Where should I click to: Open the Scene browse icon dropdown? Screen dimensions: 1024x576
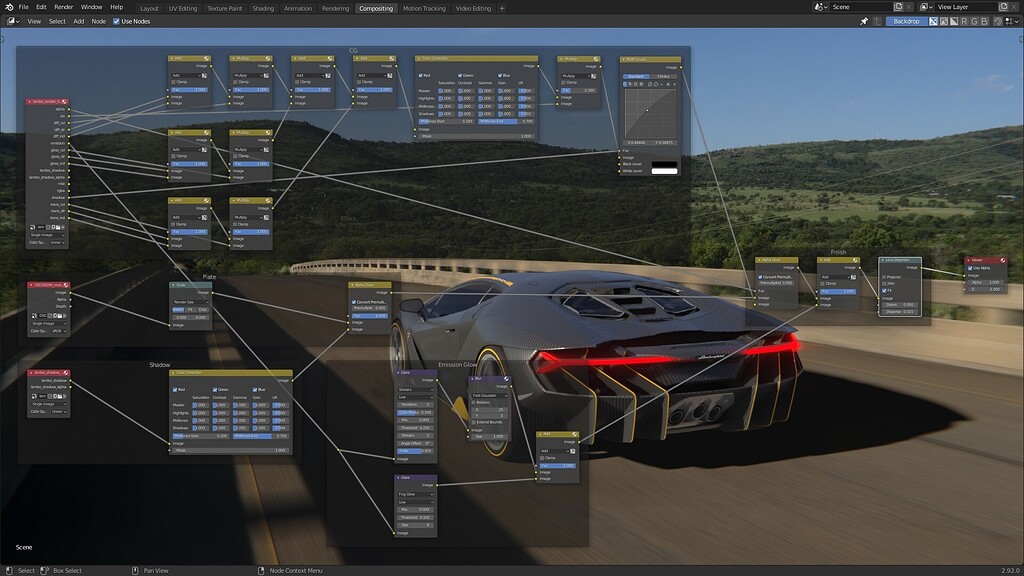pyautogui.click(x=820, y=7)
